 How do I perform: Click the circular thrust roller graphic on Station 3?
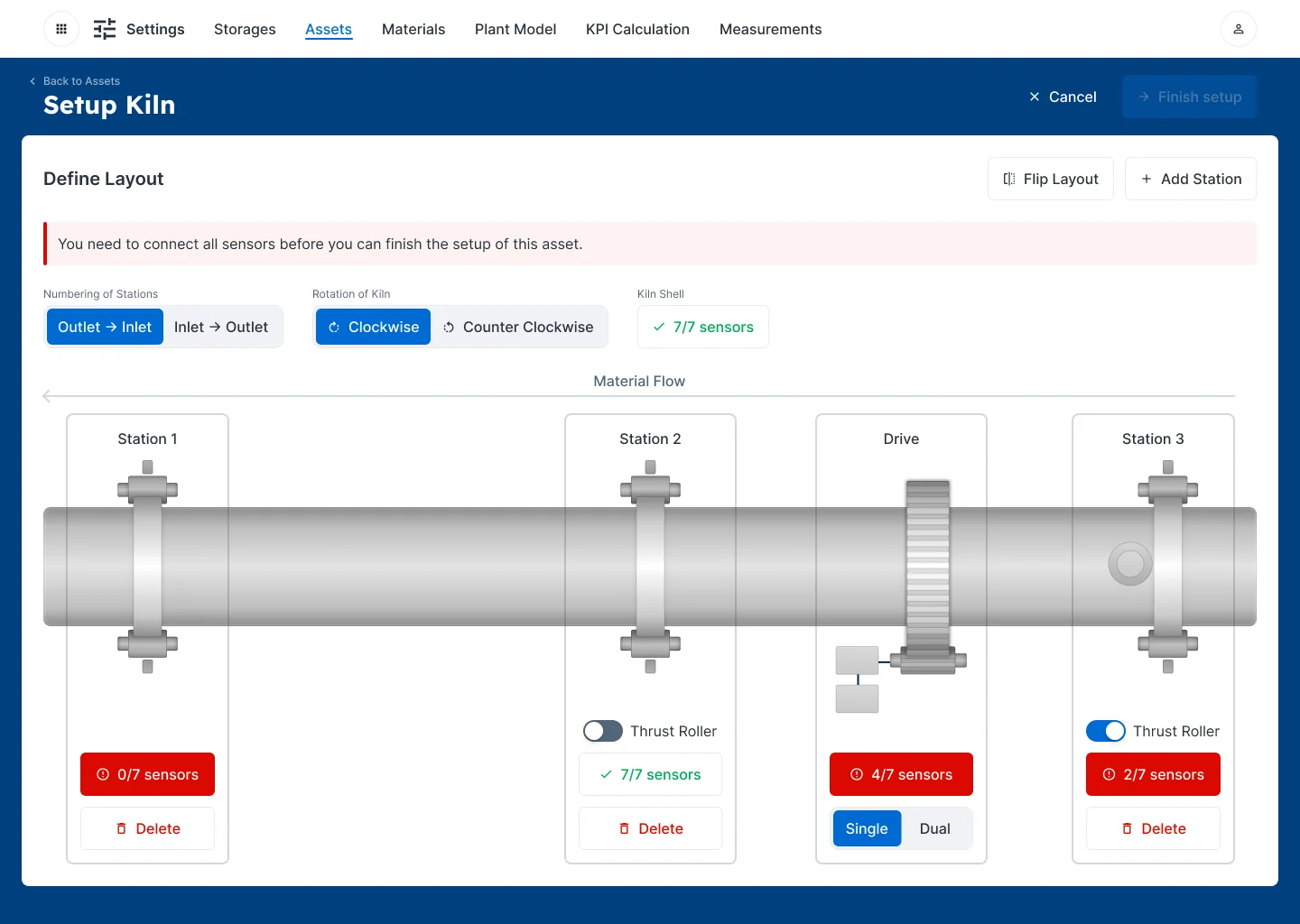coord(1130,564)
